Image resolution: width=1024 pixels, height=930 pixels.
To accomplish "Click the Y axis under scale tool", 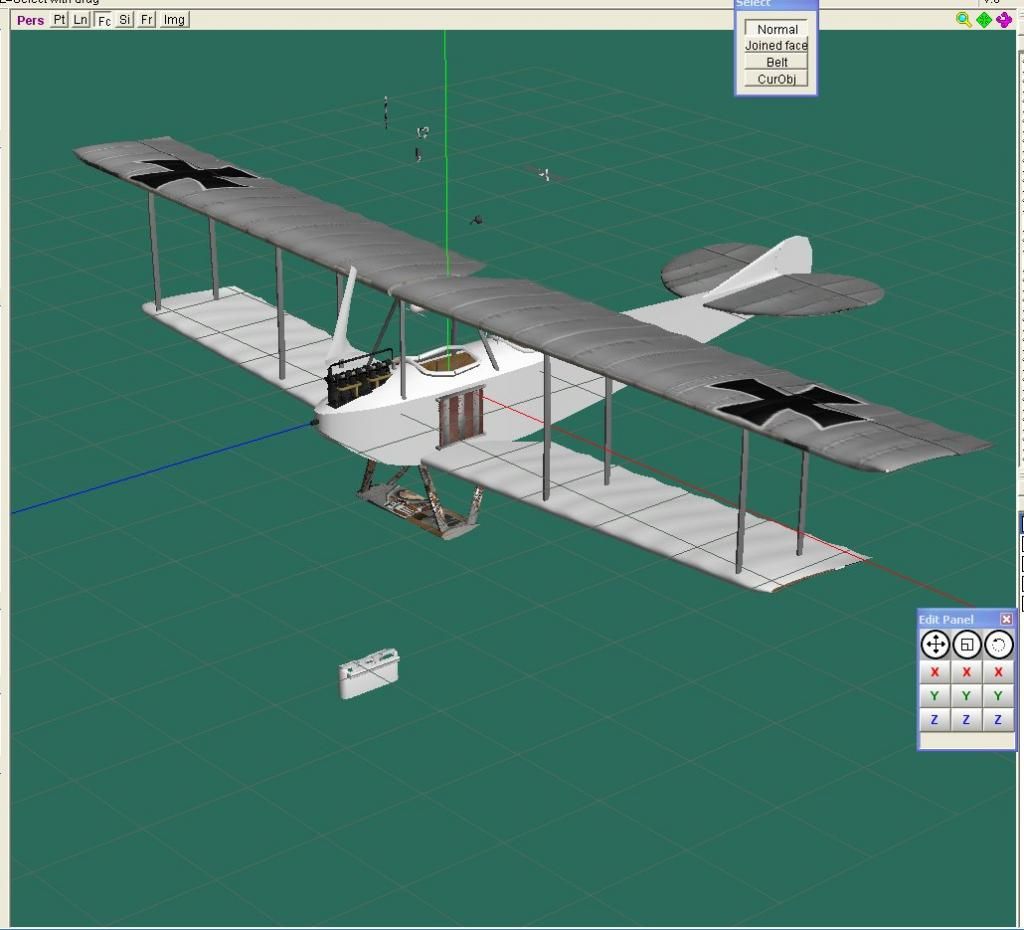I will 967,696.
